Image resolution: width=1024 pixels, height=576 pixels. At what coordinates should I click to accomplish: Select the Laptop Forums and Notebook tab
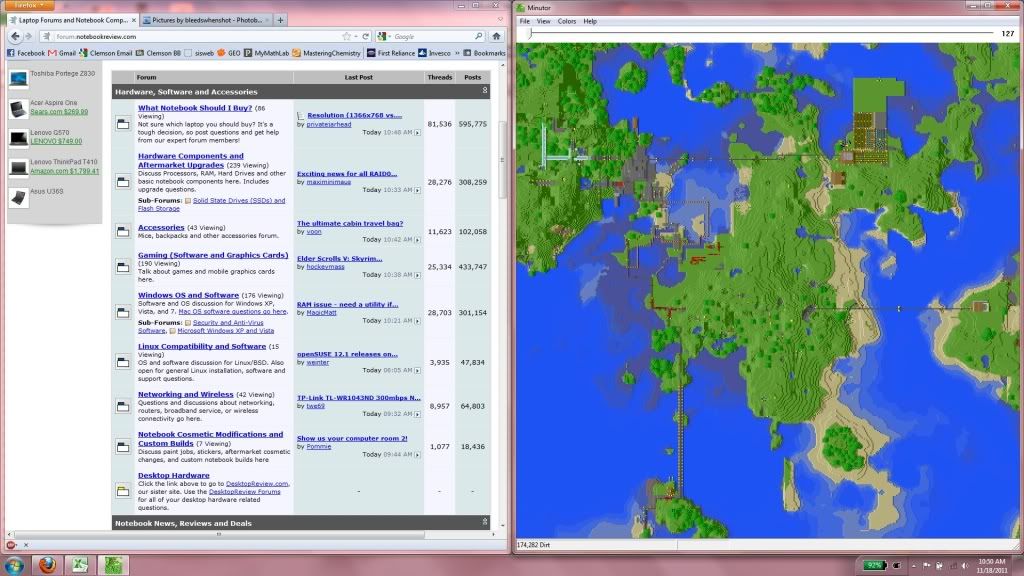71,20
